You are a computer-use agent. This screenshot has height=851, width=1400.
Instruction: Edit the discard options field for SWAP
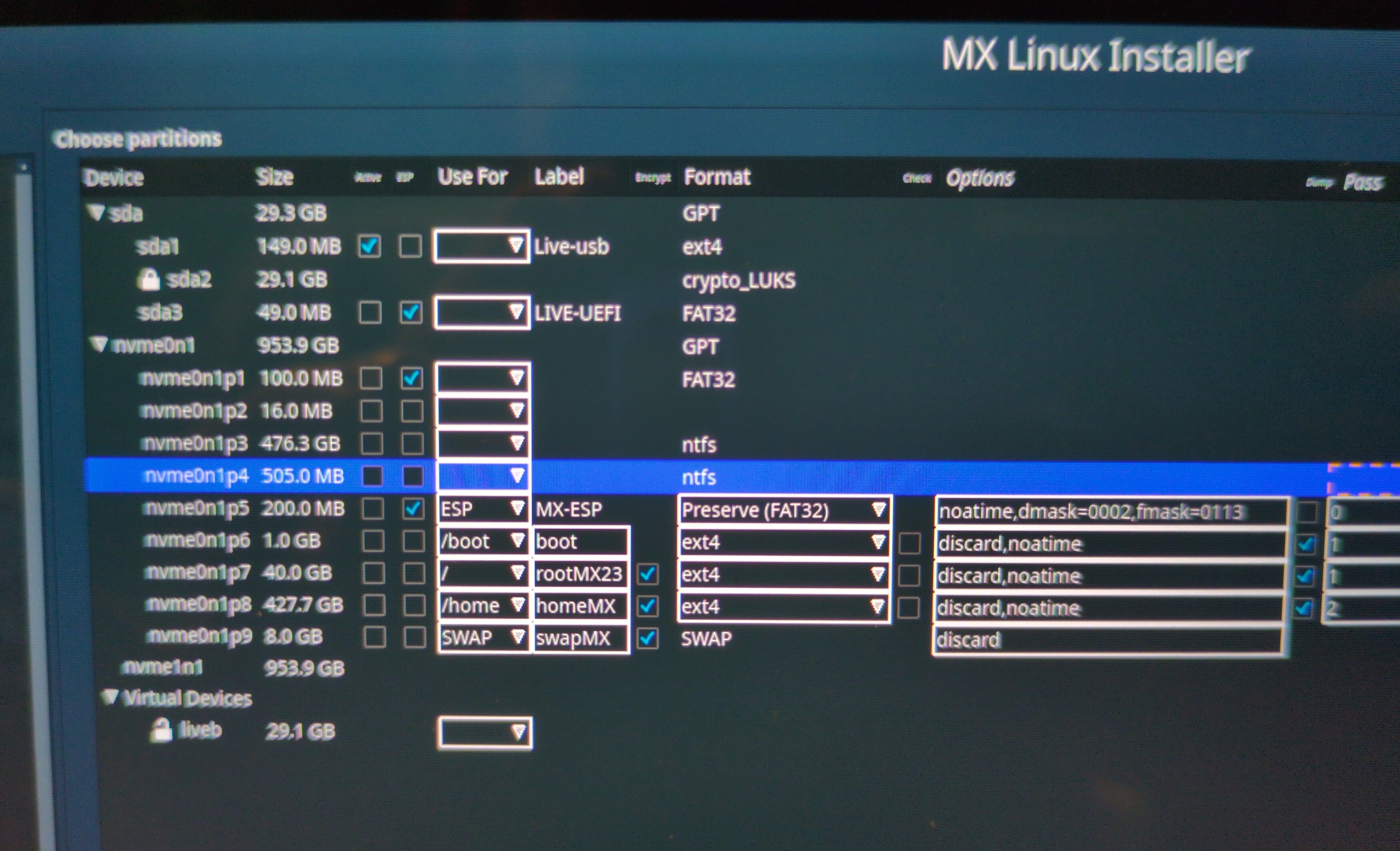(x=1108, y=640)
